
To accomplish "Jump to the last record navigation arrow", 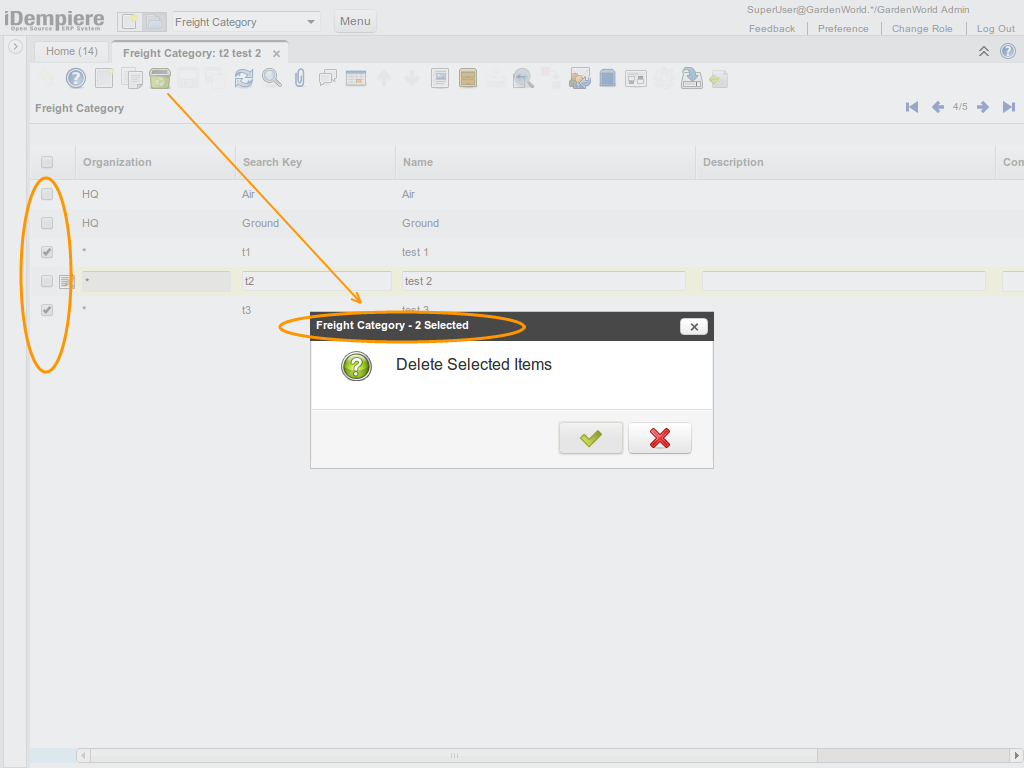I will [x=1009, y=107].
